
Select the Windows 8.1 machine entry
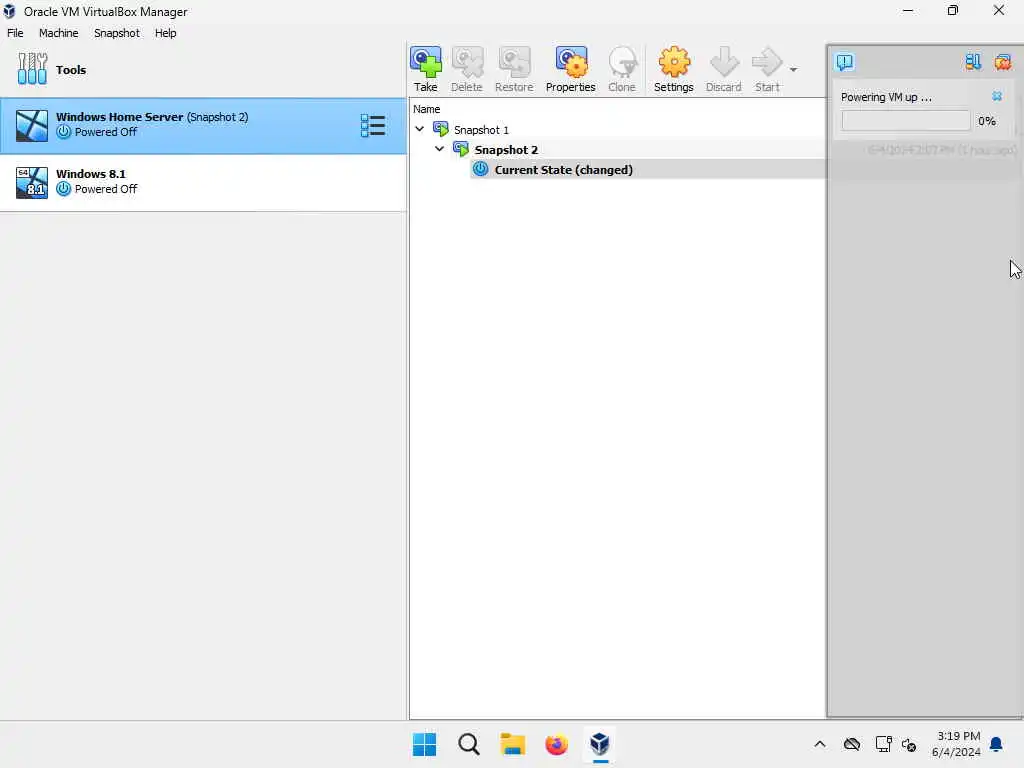[x=202, y=182]
